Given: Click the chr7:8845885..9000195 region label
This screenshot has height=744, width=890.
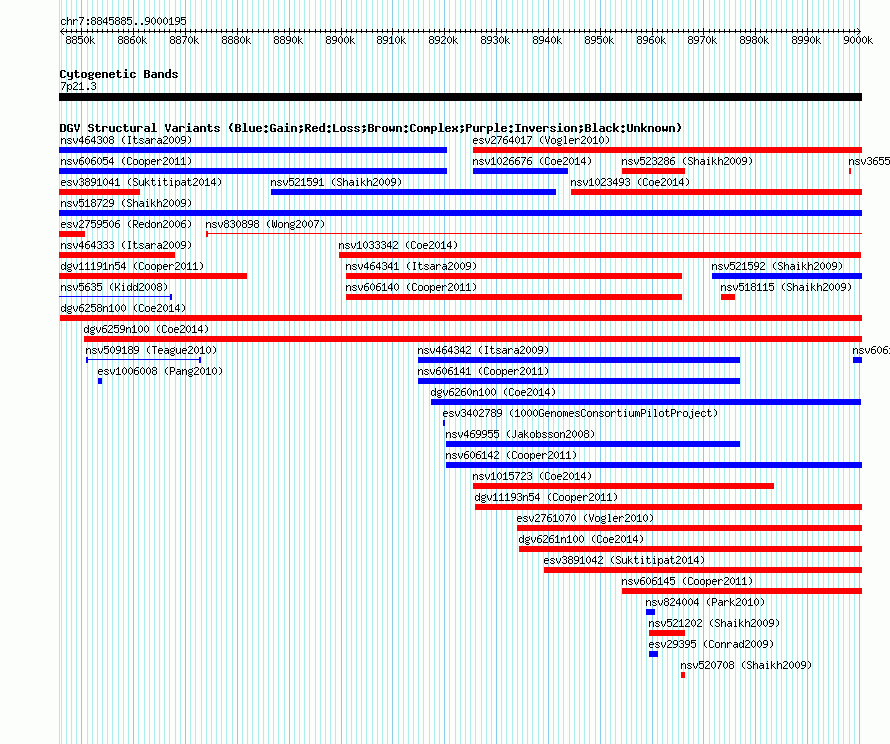Looking at the screenshot, I should (123, 21).
